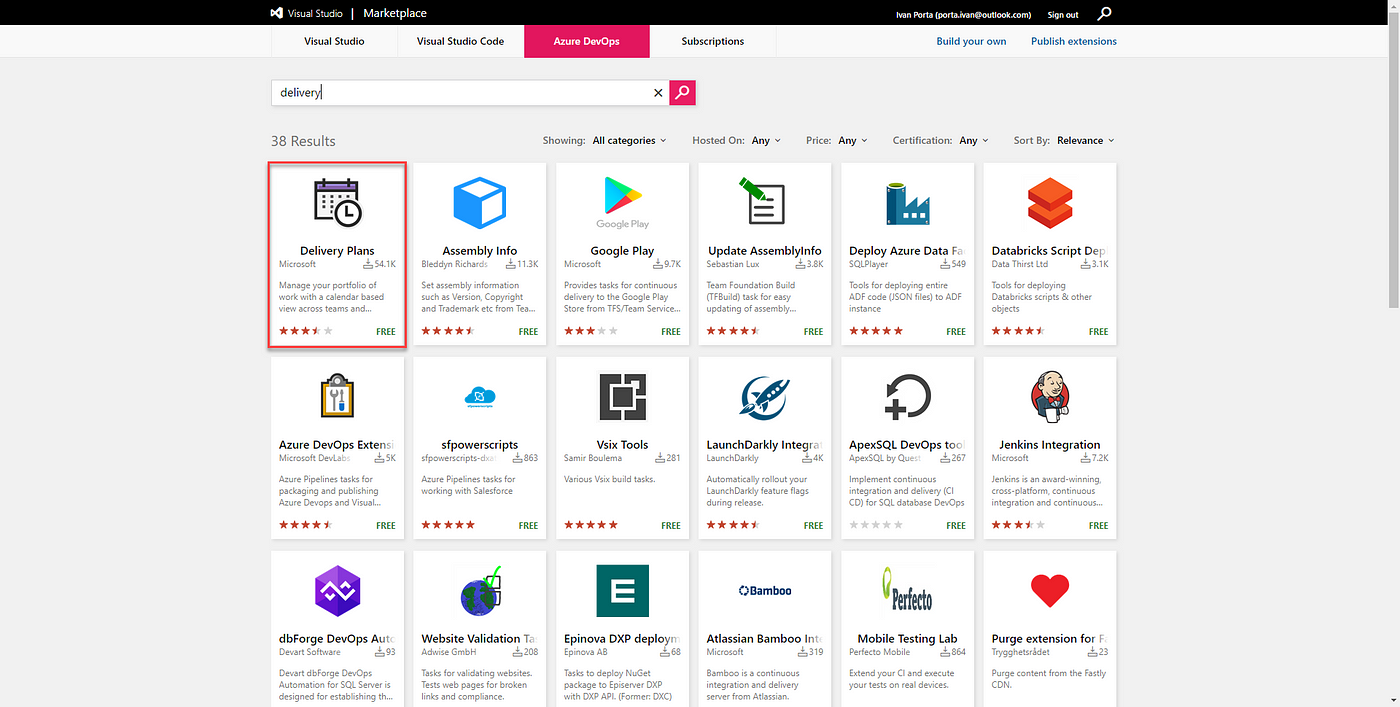Click the Sign out link
The height and width of the screenshot is (707, 1400).
(1063, 15)
